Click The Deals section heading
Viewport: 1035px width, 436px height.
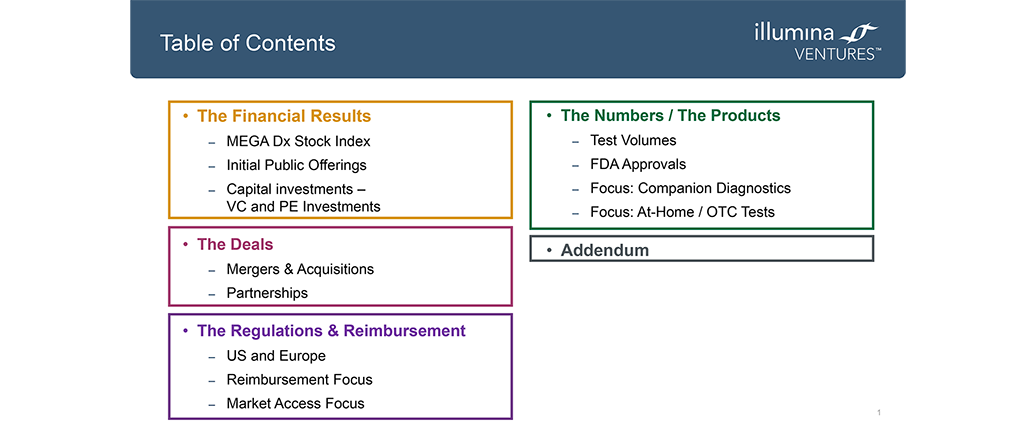(x=235, y=245)
